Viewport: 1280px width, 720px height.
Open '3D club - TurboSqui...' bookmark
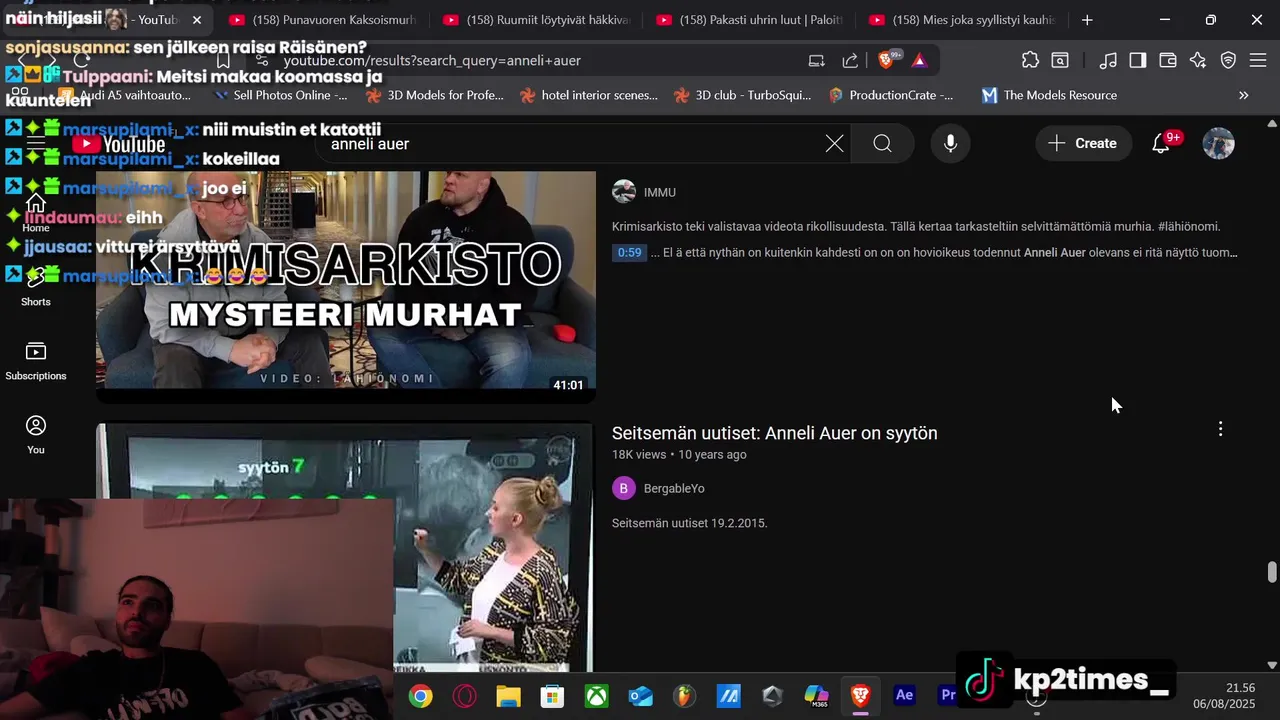point(743,95)
